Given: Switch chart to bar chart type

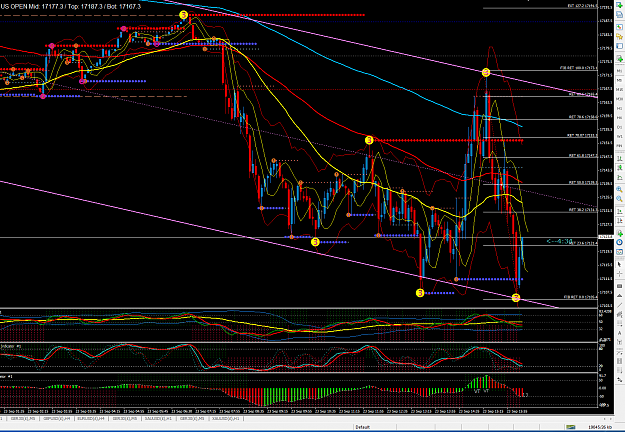Looking at the screenshot, I should (x=620, y=158).
